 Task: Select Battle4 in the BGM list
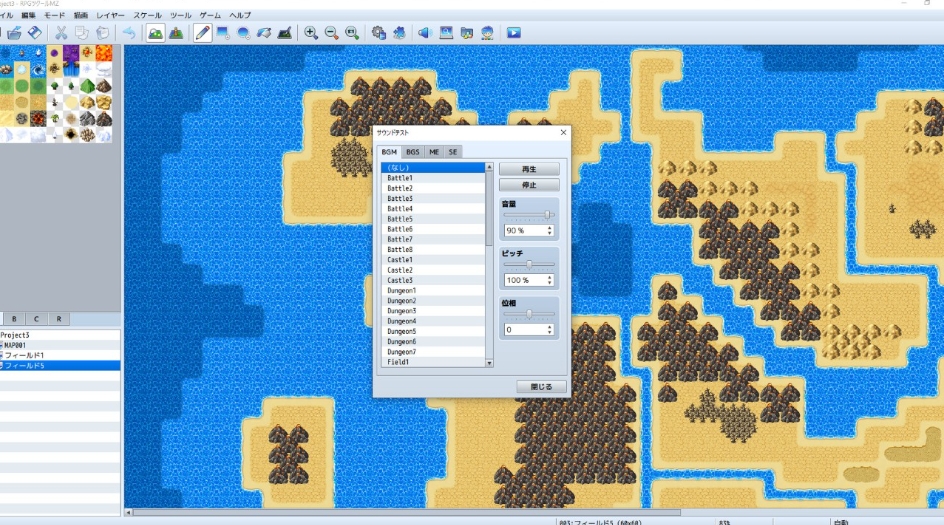tap(433, 209)
